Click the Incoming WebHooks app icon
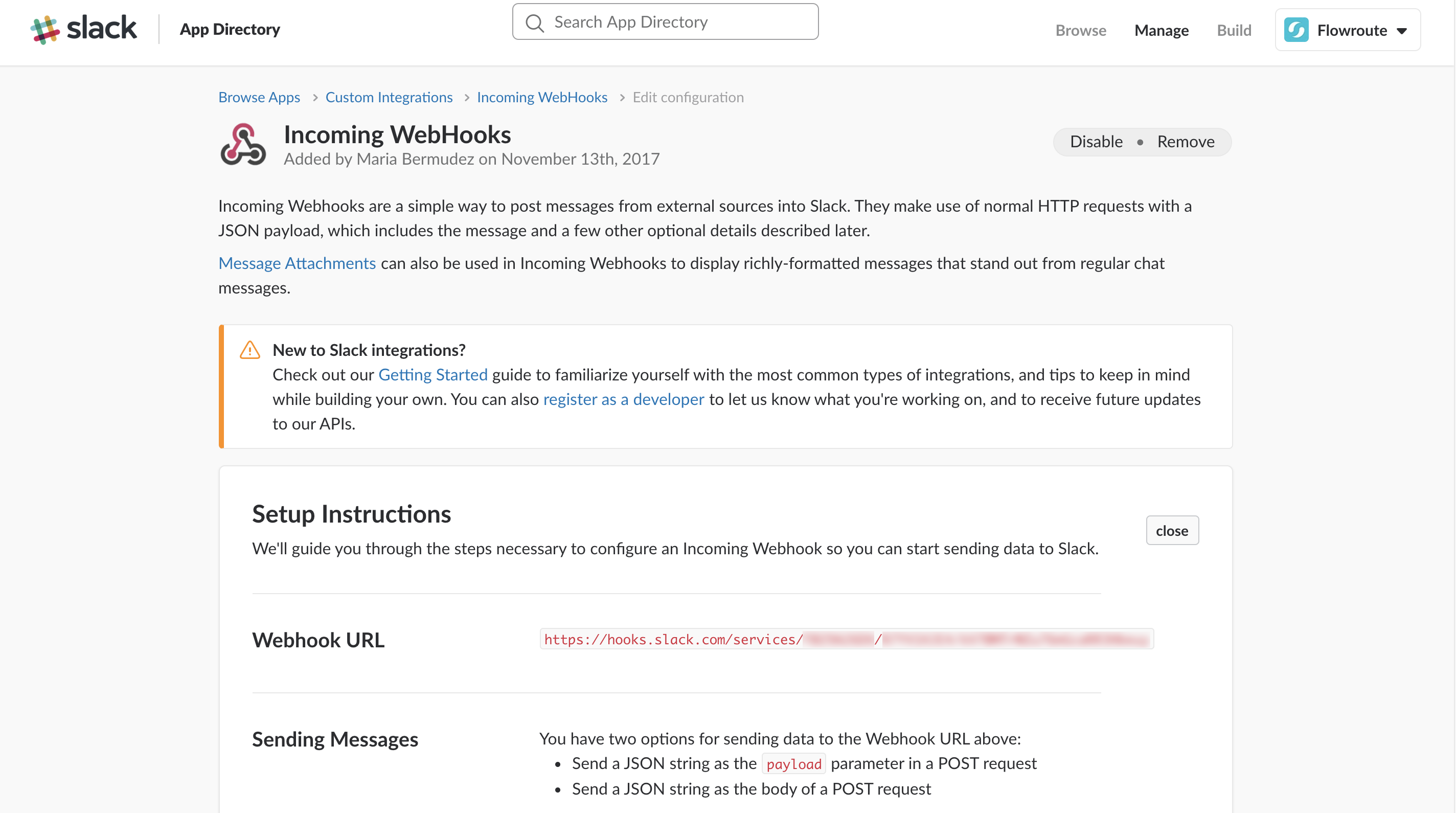 243,145
